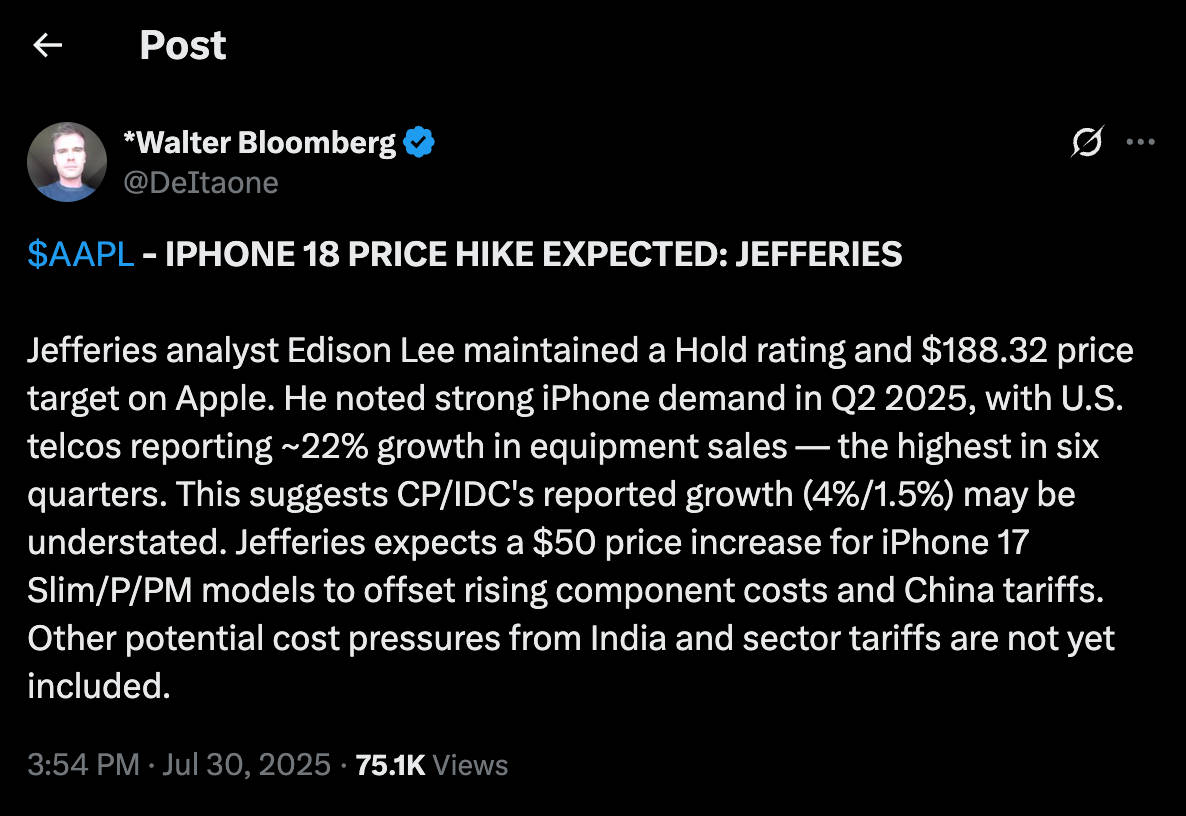1186x816 pixels.
Task: Click the 75.1K Views count
Action: click(432, 765)
